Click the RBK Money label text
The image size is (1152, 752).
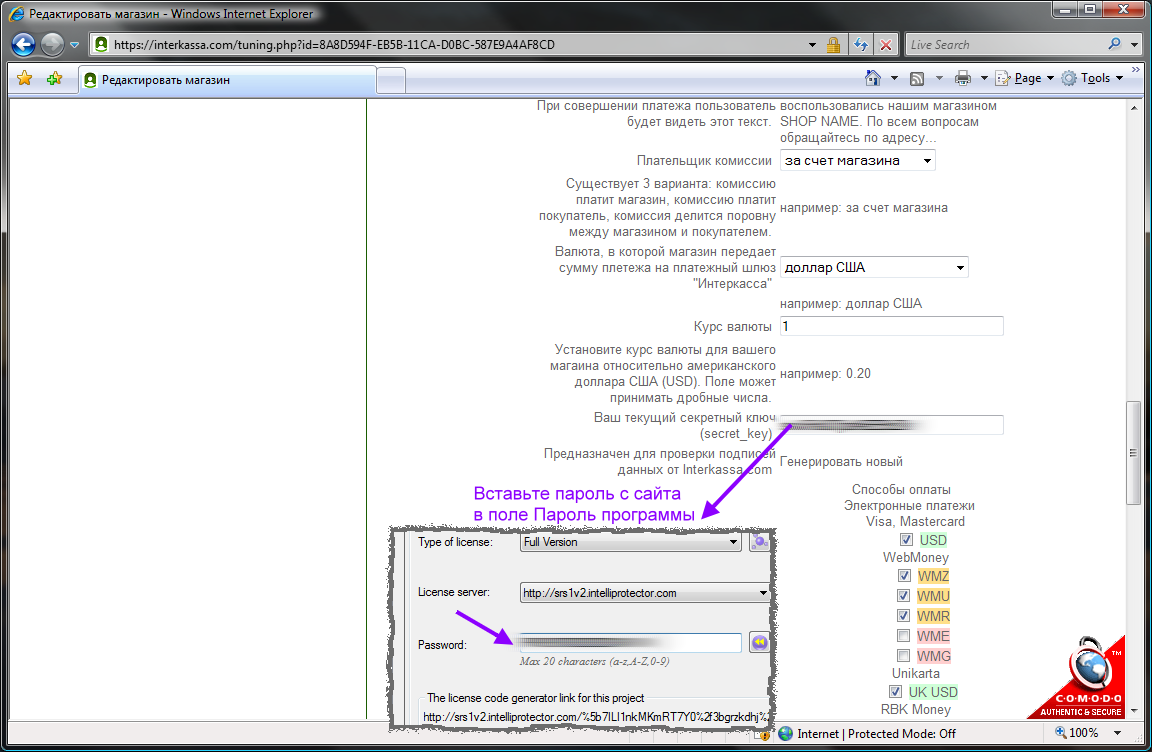pos(915,709)
